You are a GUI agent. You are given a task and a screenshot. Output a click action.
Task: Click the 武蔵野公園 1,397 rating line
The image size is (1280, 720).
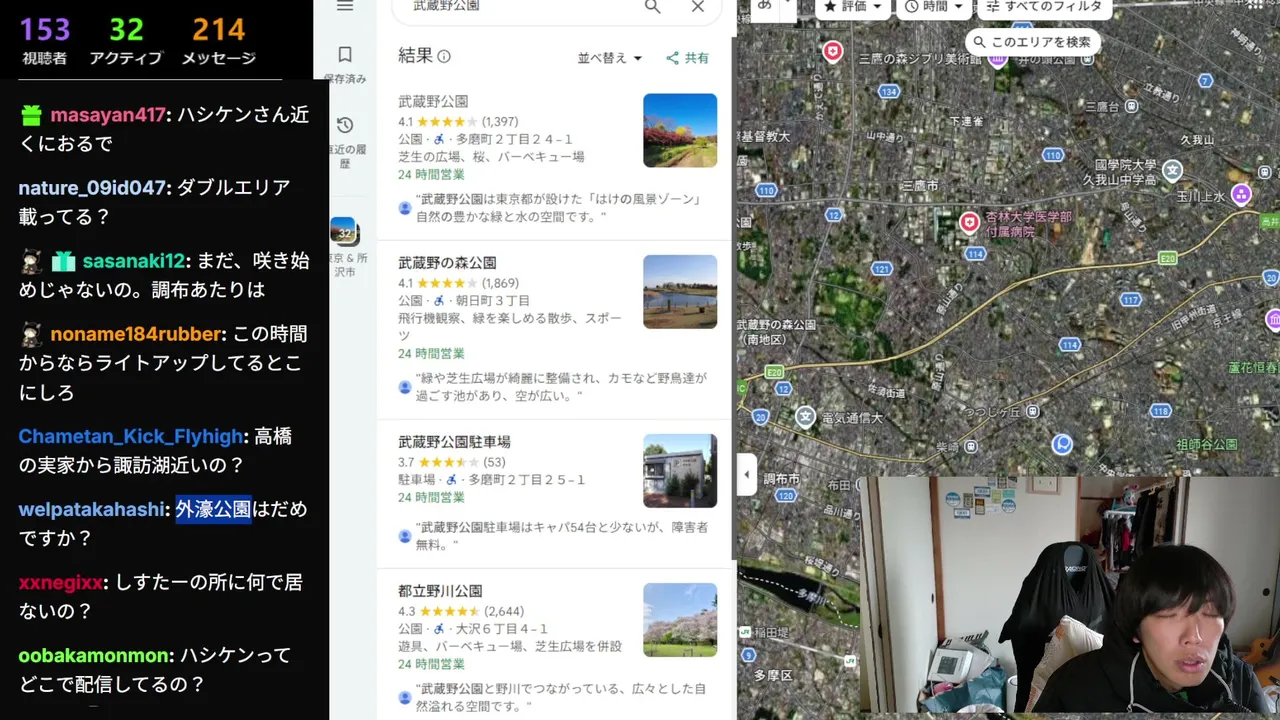coord(458,122)
